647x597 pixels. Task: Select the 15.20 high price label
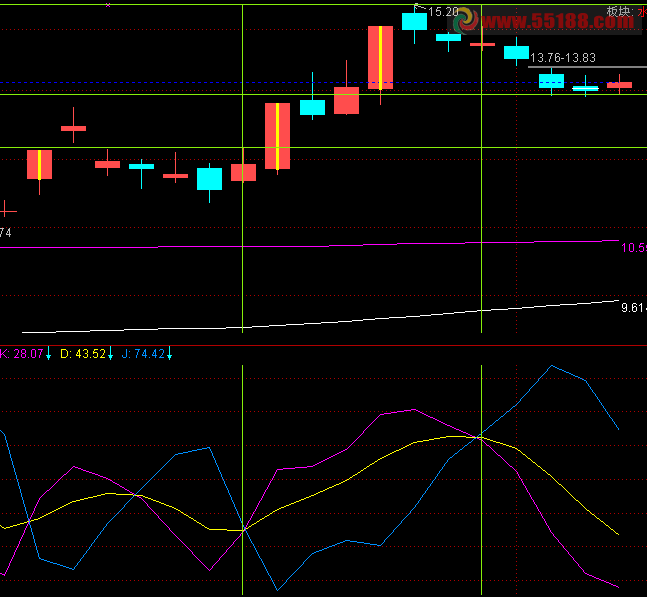coord(443,12)
